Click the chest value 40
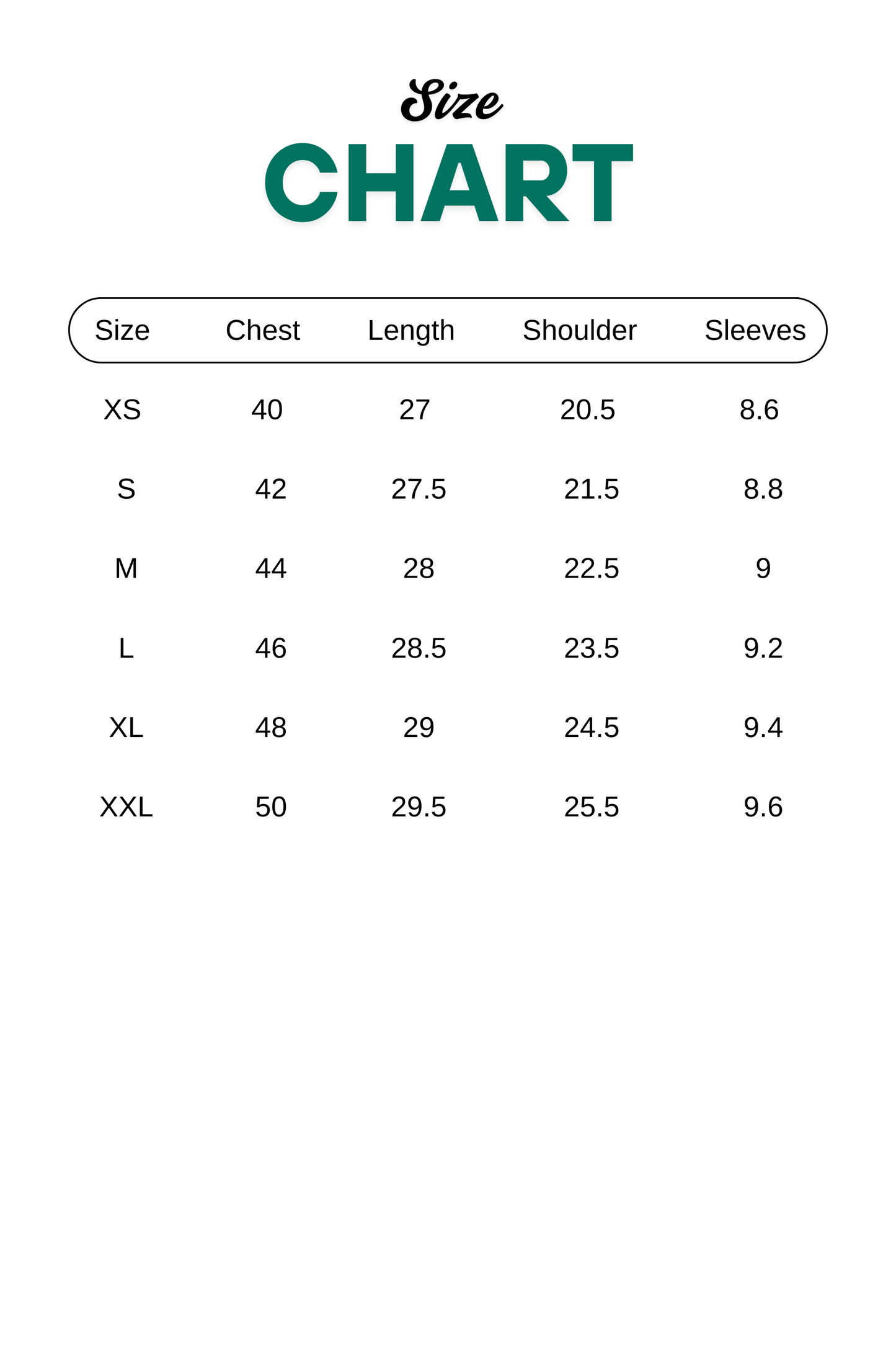Screen dimensions: 896x1345 [x=267, y=410]
